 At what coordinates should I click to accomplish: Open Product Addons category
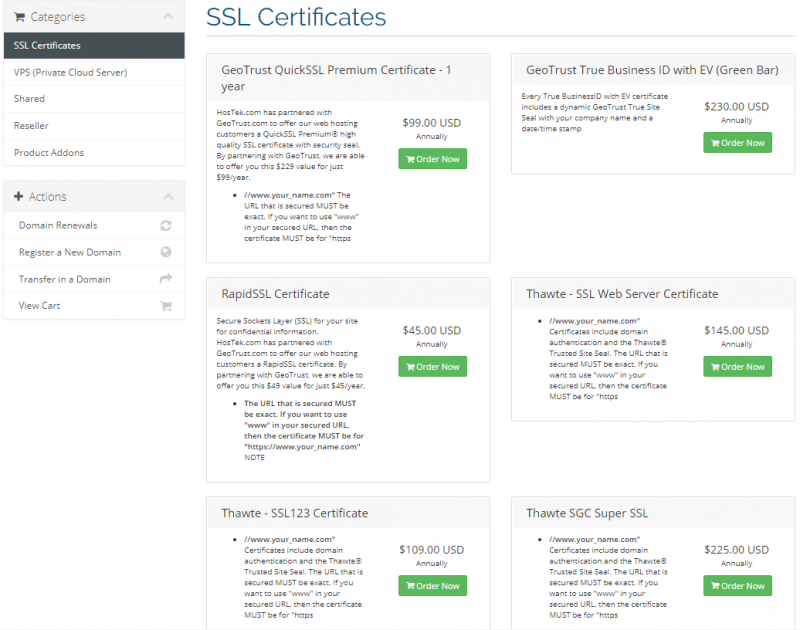49,153
